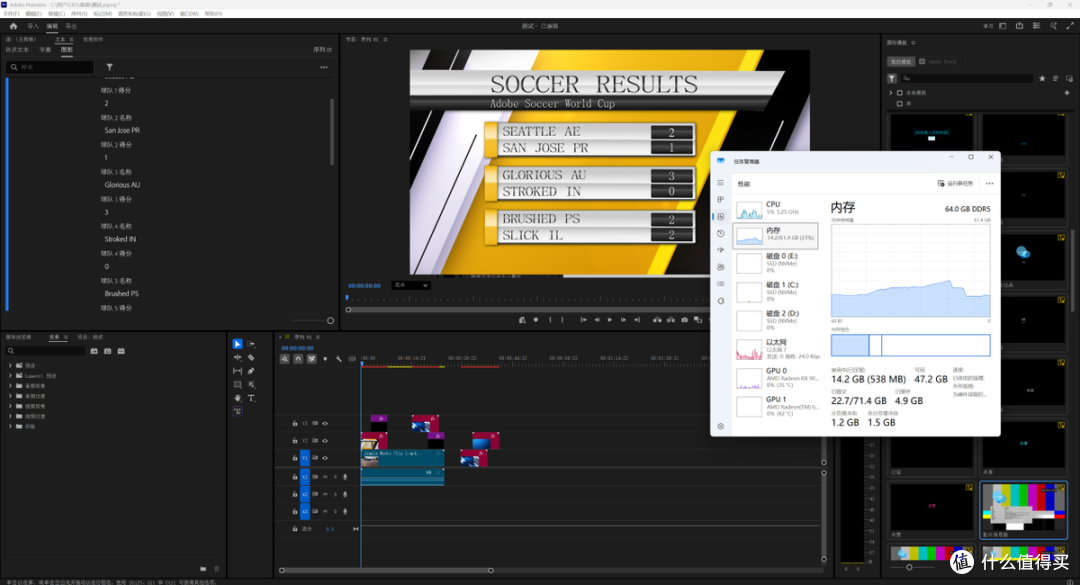The height and width of the screenshot is (585, 1080).
Task: Open the 序列(S) menu
Action: pos(79,14)
